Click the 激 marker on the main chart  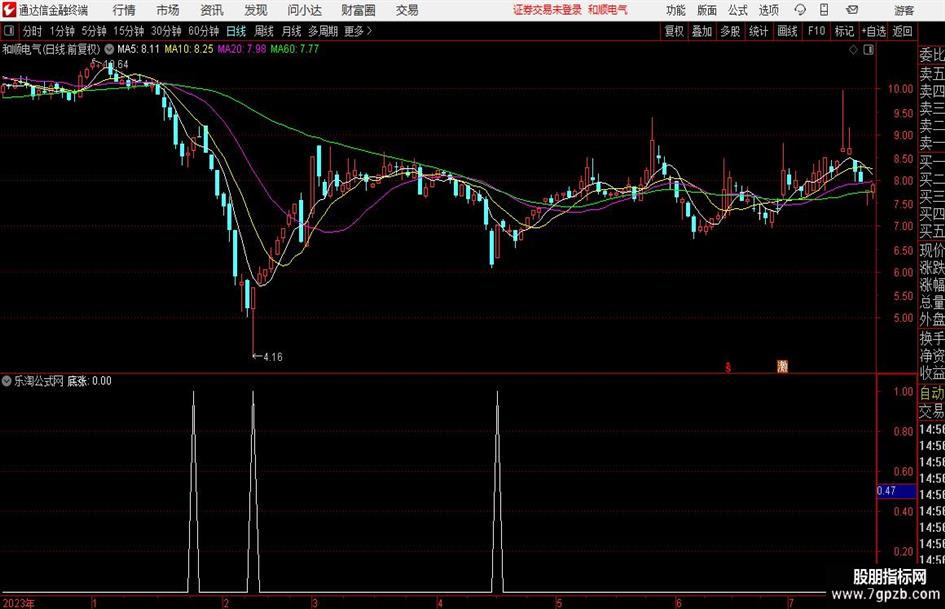point(782,366)
